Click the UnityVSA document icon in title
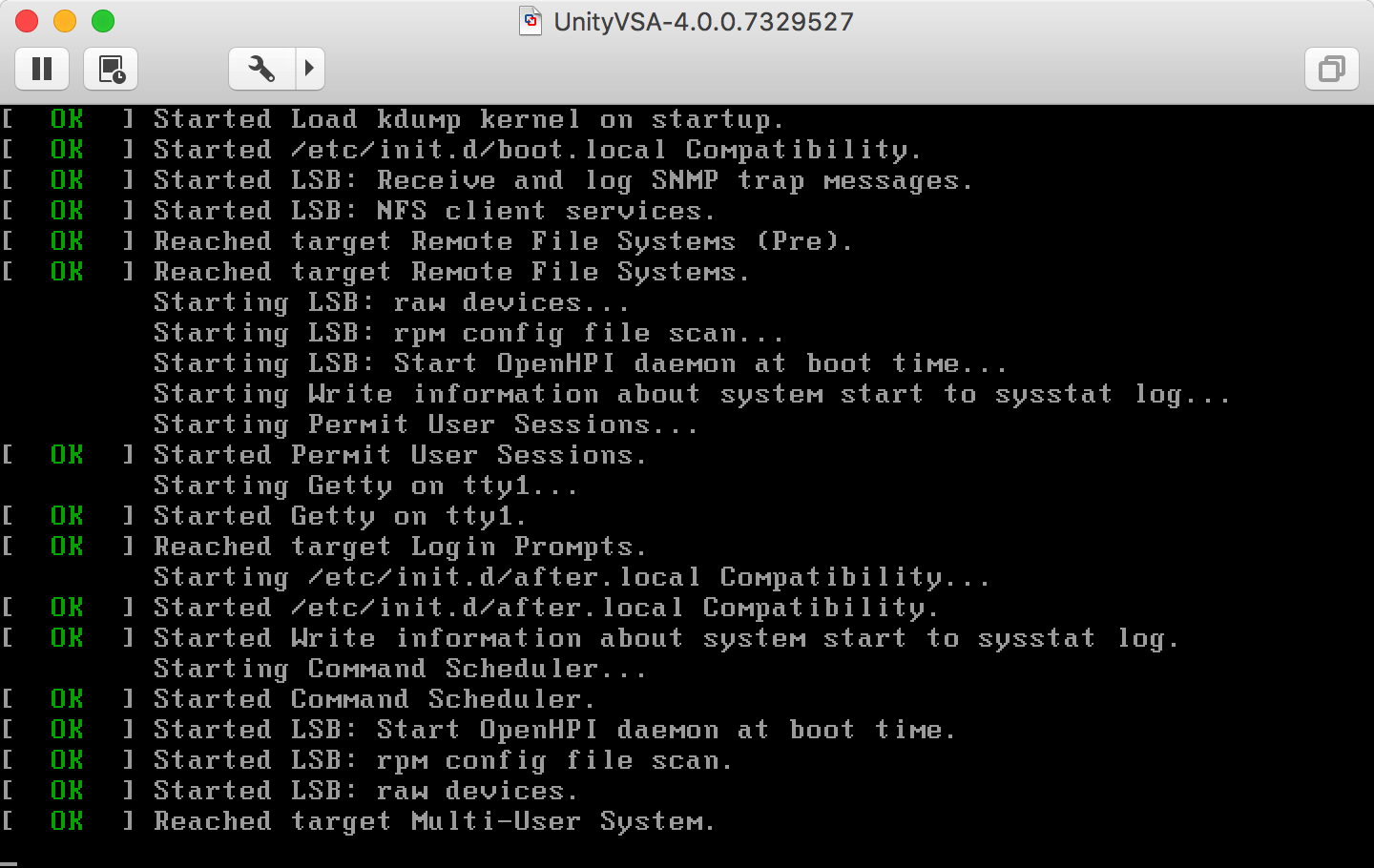 click(x=531, y=21)
